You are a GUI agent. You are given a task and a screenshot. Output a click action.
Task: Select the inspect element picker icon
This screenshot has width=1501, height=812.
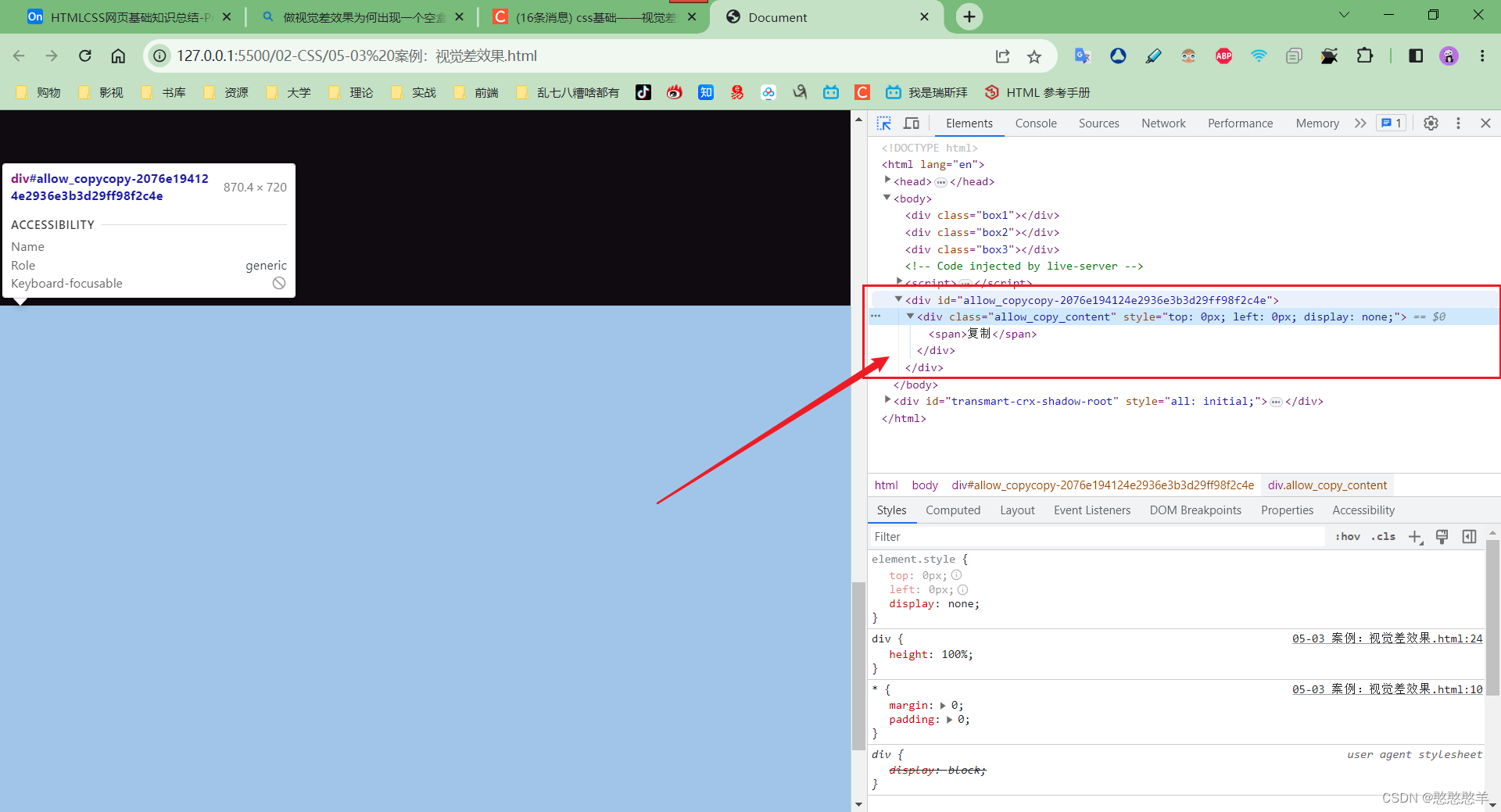(x=883, y=123)
